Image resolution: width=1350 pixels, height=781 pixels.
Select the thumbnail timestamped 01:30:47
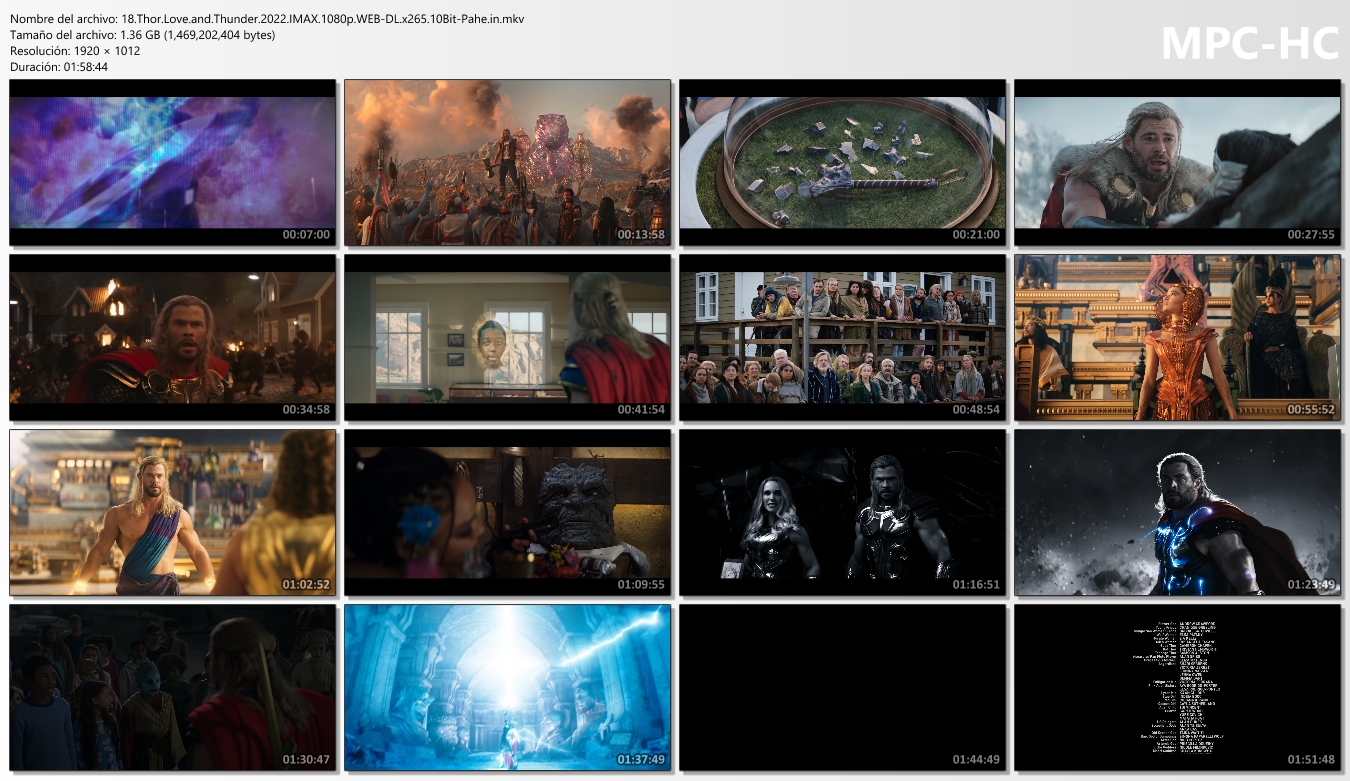pos(172,688)
